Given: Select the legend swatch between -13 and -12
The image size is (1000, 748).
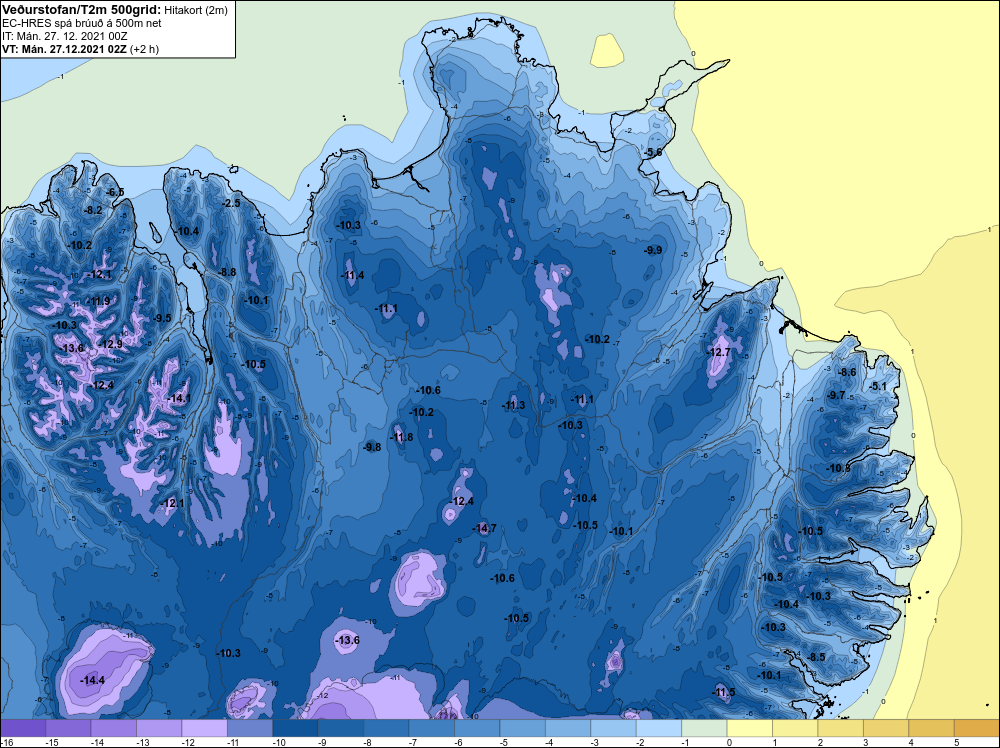Looking at the screenshot, I should click(159, 728).
